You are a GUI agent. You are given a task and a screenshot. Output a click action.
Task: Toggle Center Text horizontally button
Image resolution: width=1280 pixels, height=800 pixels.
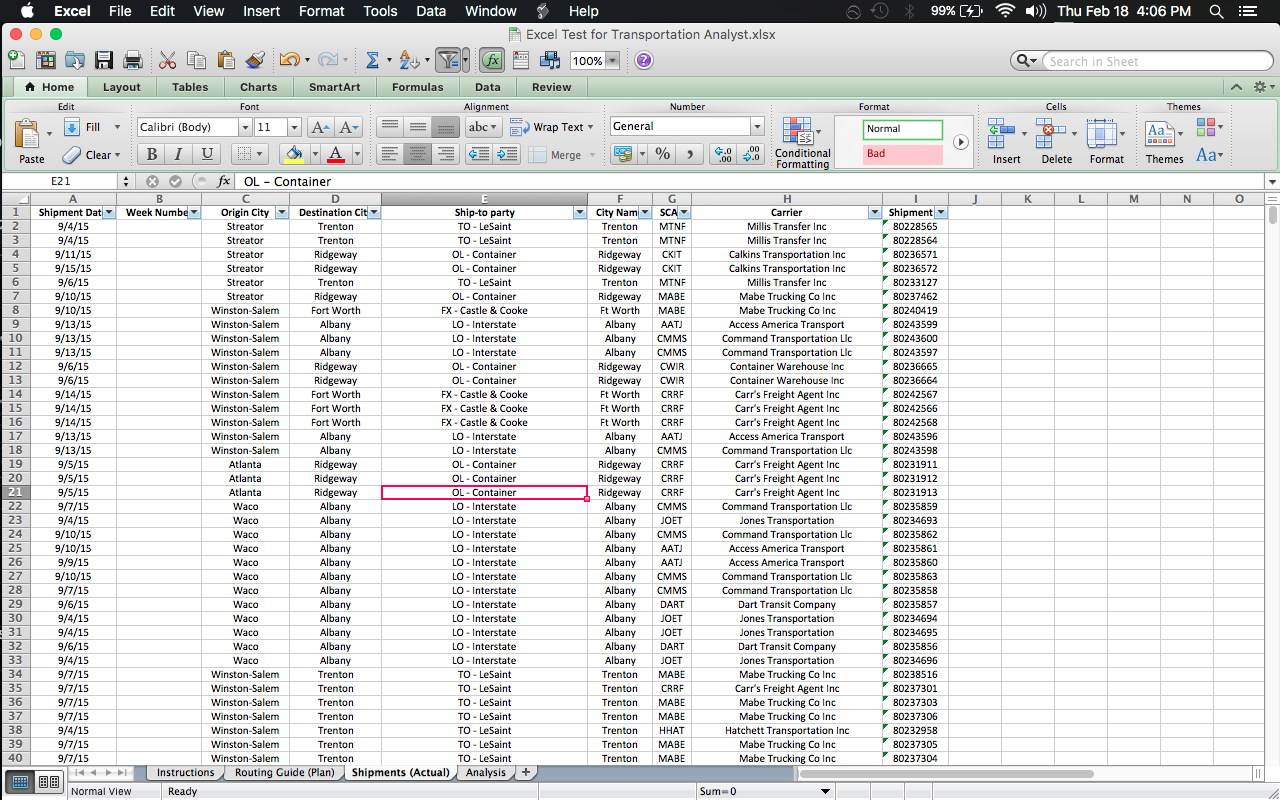[418, 154]
